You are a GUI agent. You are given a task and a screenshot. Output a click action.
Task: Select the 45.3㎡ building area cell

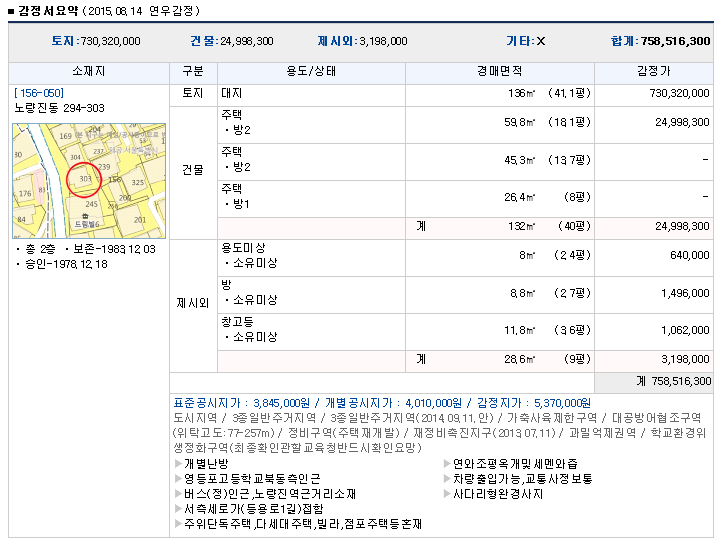click(x=500, y=162)
